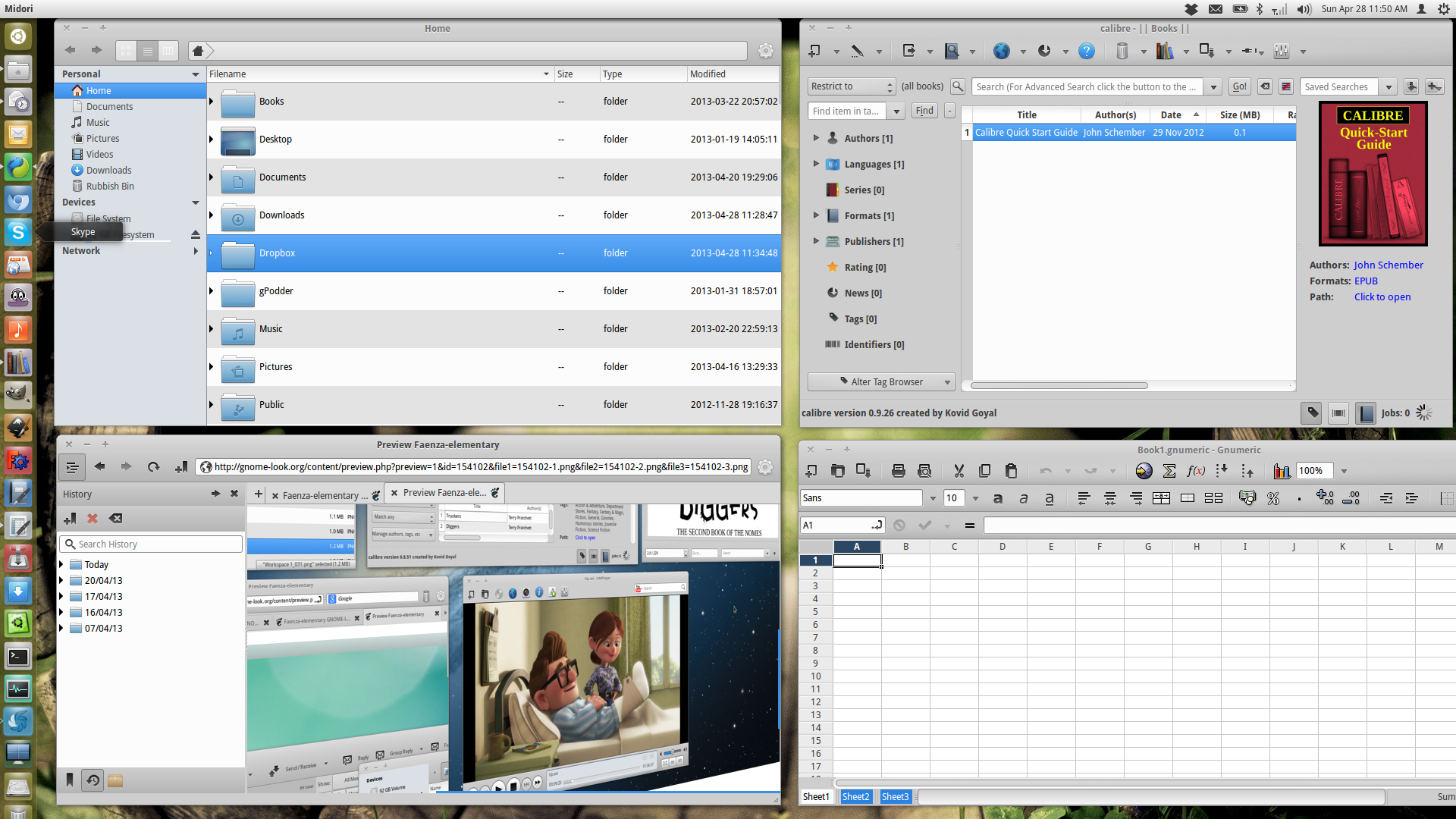Click sort ascending icon in Gnumeric toolbar

(x=1222, y=471)
